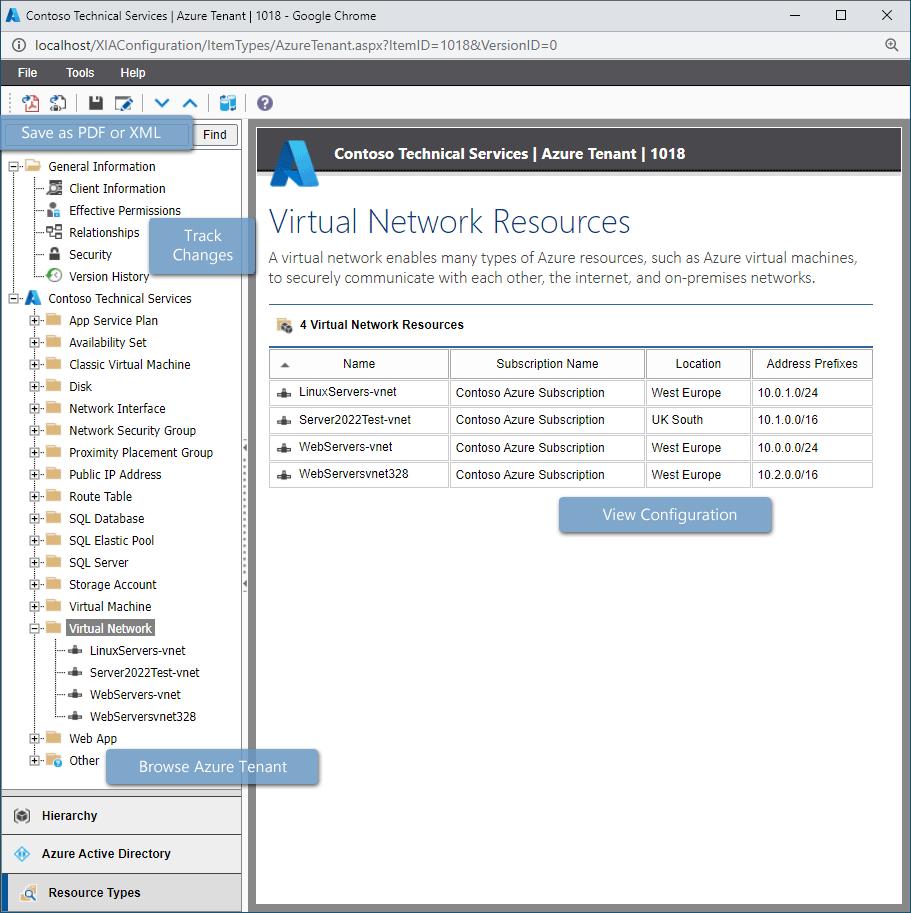Image resolution: width=911 pixels, height=913 pixels.
Task: Click the Save as PDF toolbar icon
Action: point(30,103)
